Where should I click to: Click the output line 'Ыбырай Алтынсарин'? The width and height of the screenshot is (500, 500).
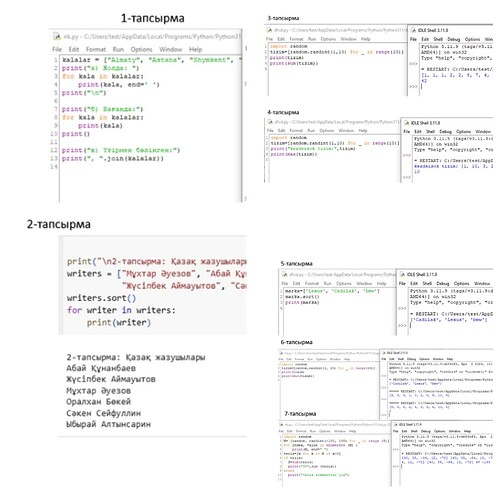[108, 424]
